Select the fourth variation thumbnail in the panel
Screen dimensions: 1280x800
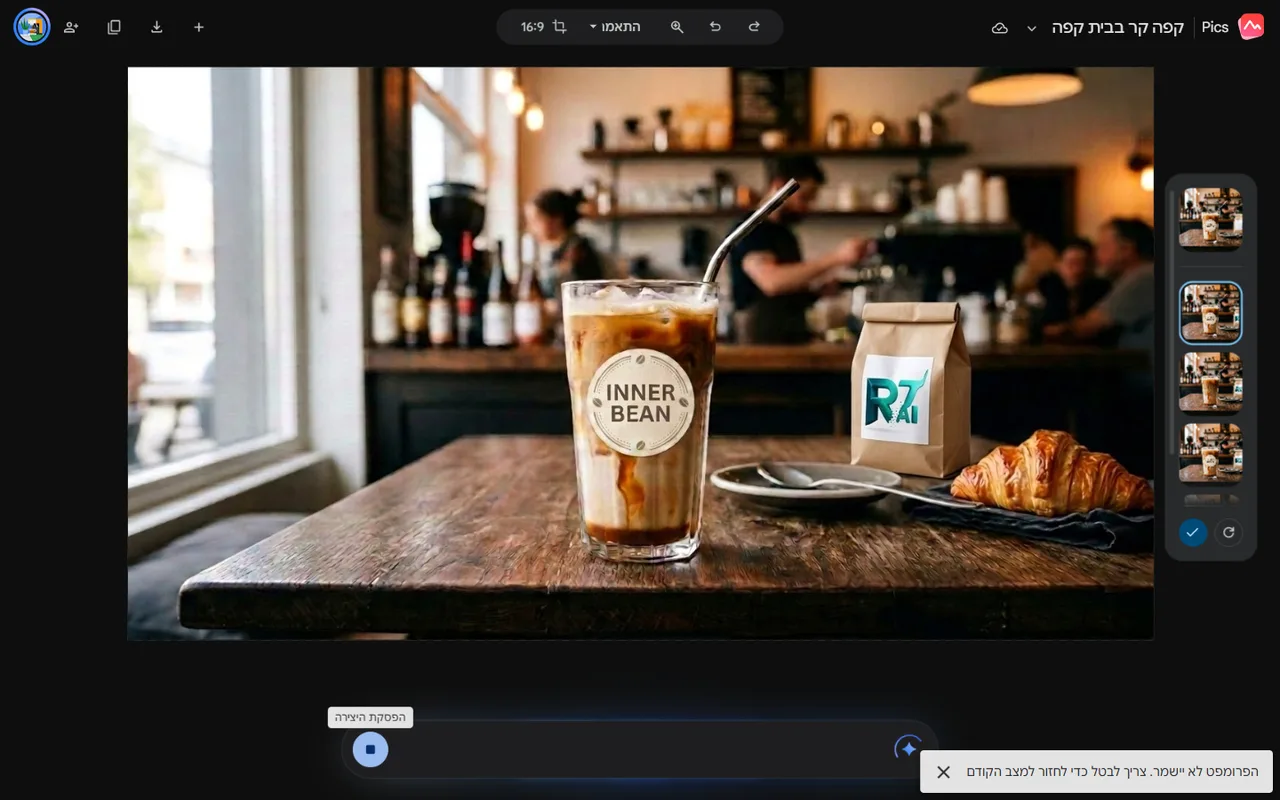point(1211,452)
